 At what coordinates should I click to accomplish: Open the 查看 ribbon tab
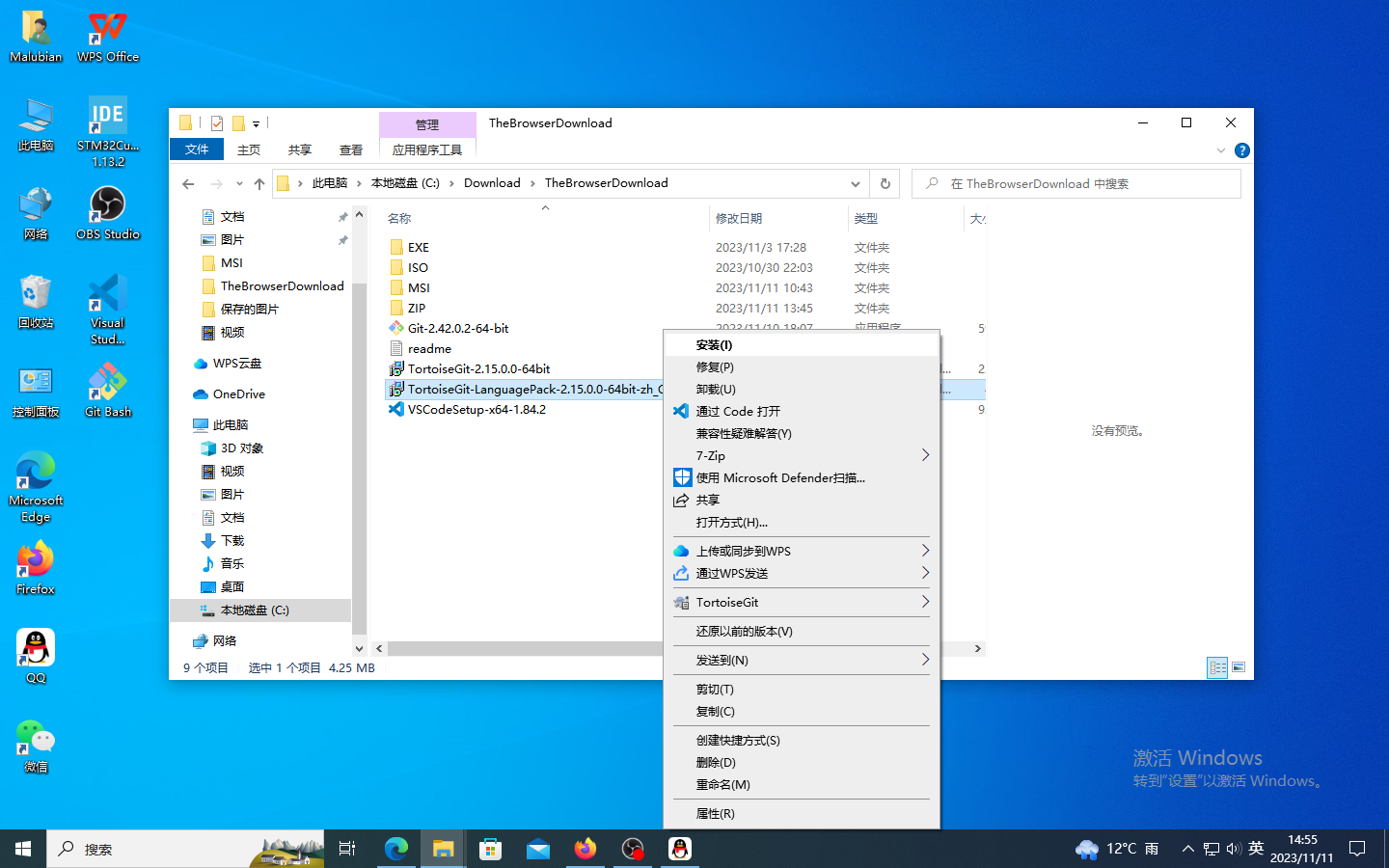[351, 149]
